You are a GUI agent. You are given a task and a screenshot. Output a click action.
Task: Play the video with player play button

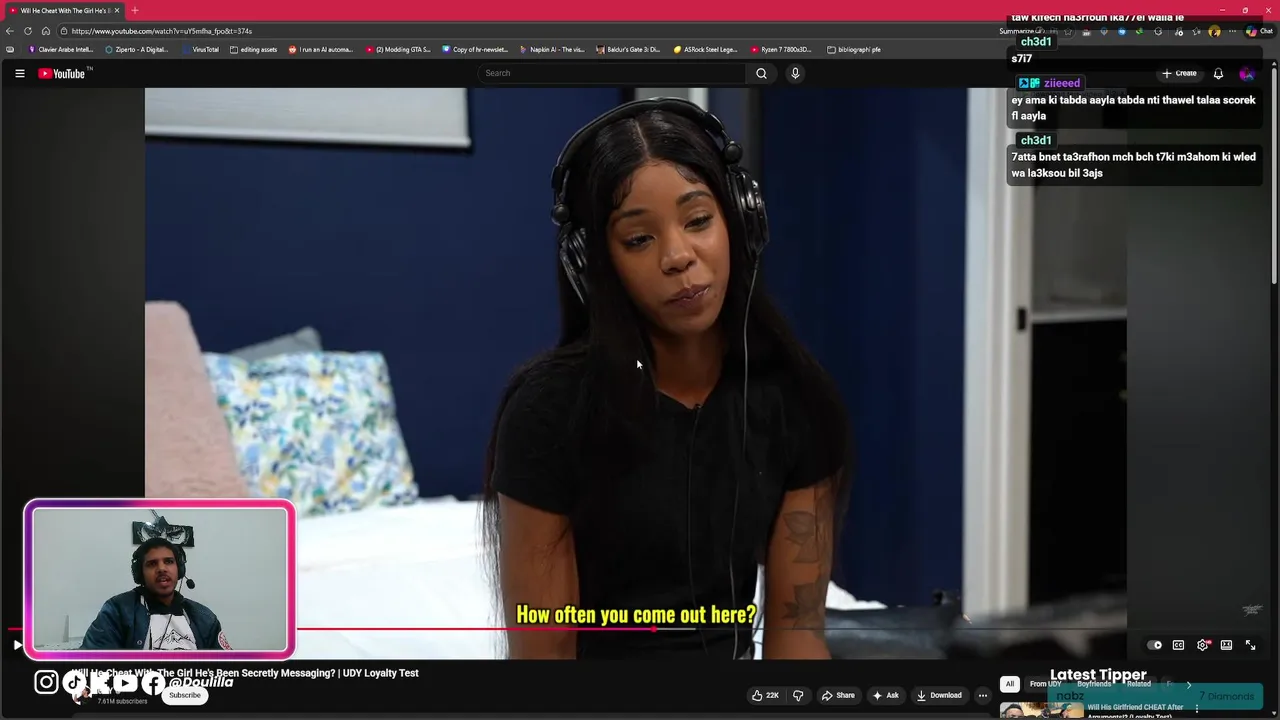17,645
